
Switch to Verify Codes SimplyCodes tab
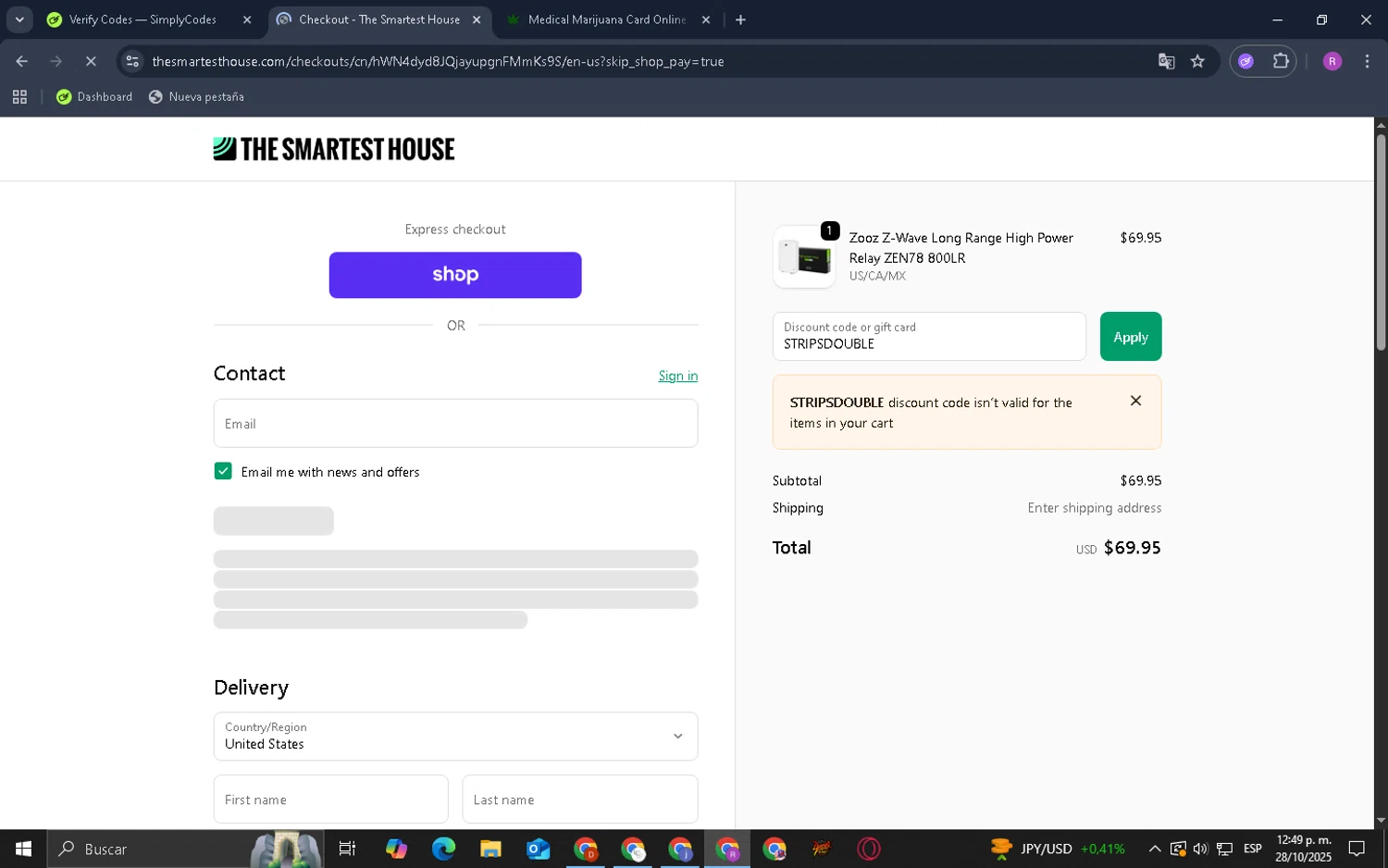tap(143, 19)
